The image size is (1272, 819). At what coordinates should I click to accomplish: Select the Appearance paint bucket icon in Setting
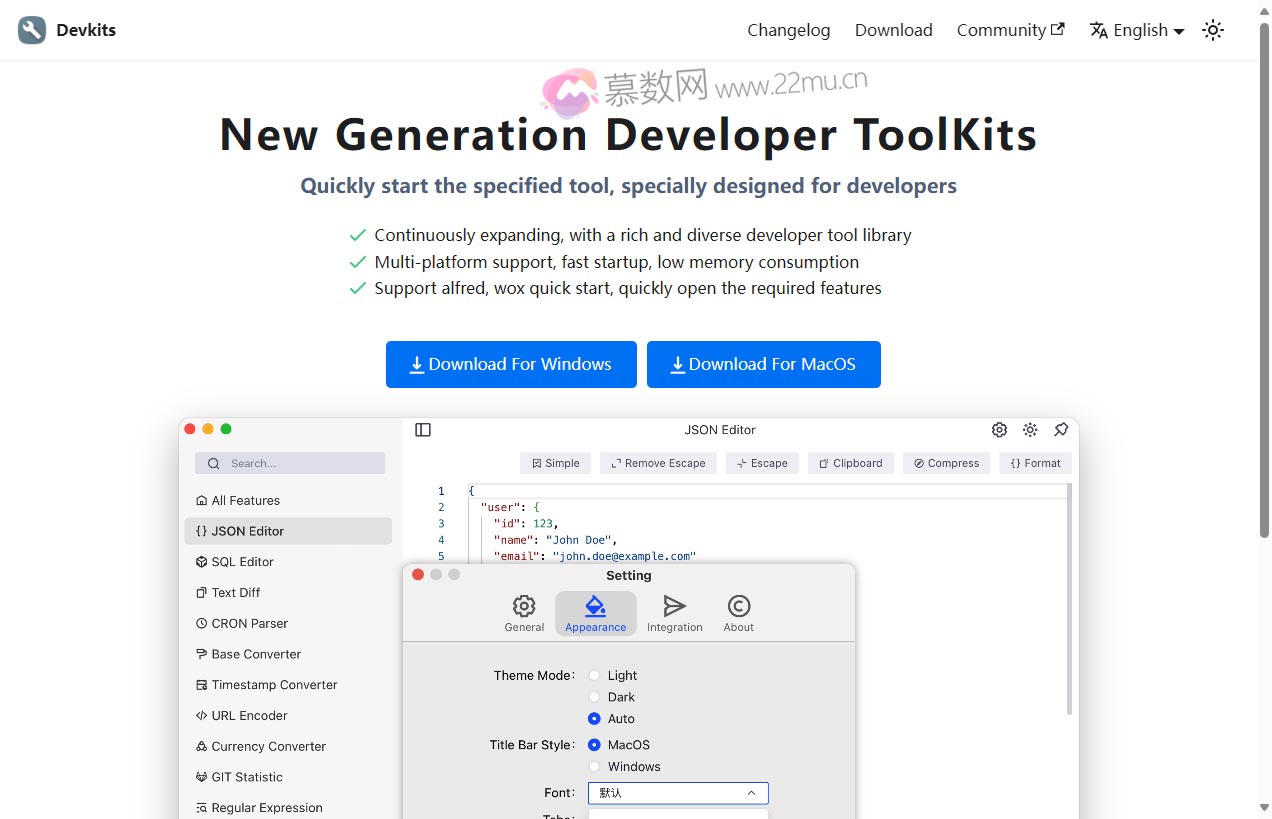point(595,606)
